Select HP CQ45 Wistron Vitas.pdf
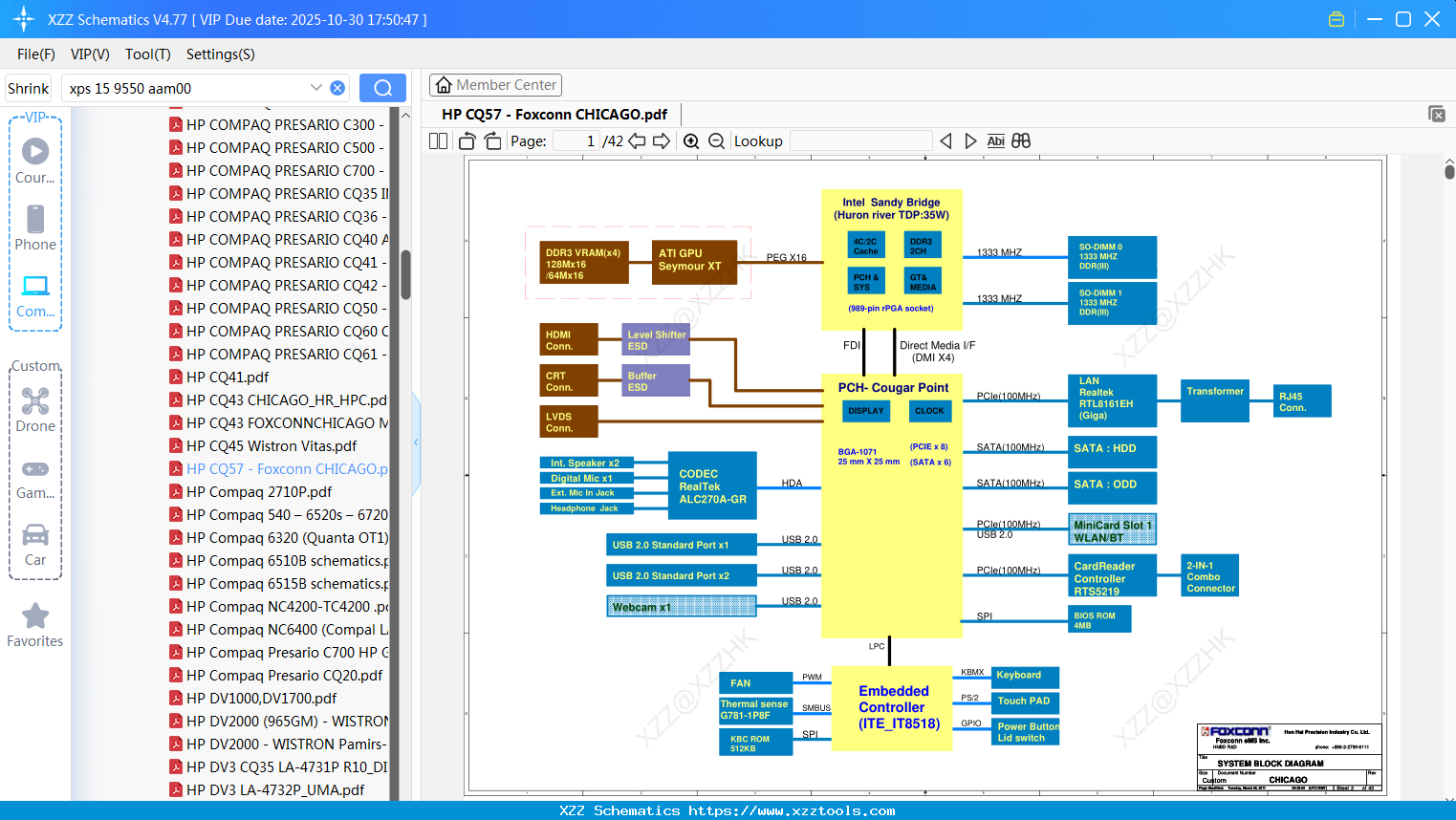 263,446
